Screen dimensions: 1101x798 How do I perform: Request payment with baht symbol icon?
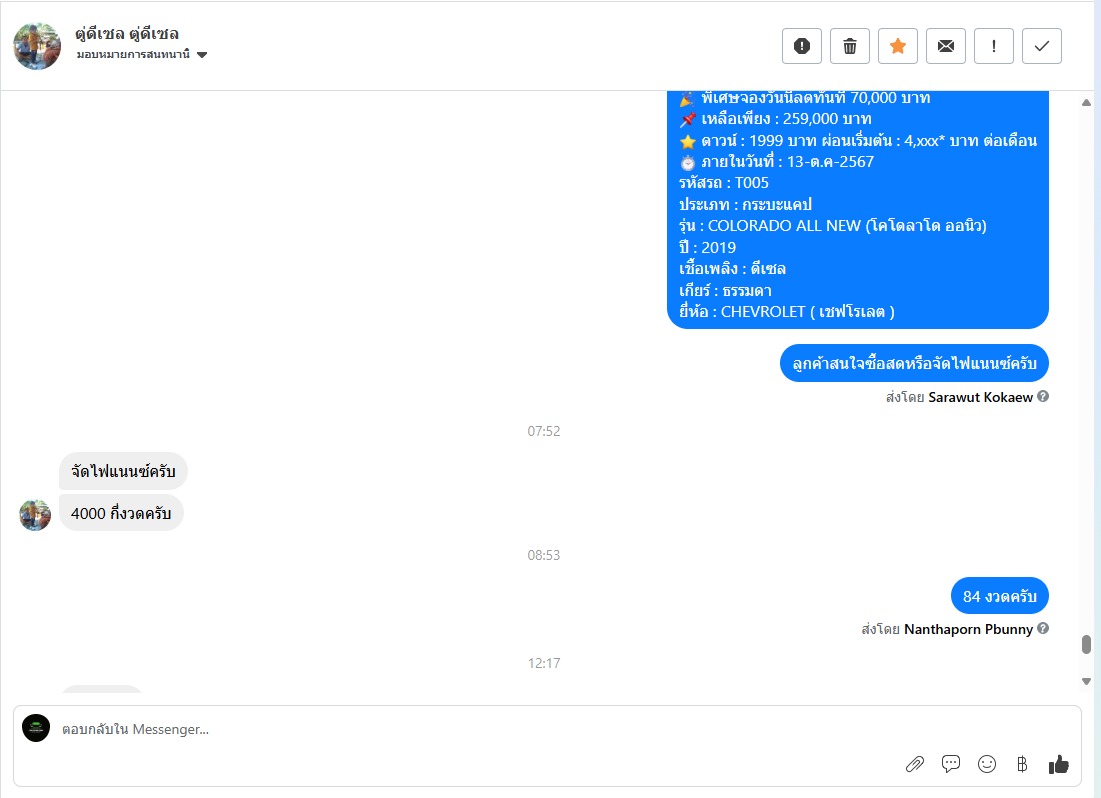pos(1022,764)
